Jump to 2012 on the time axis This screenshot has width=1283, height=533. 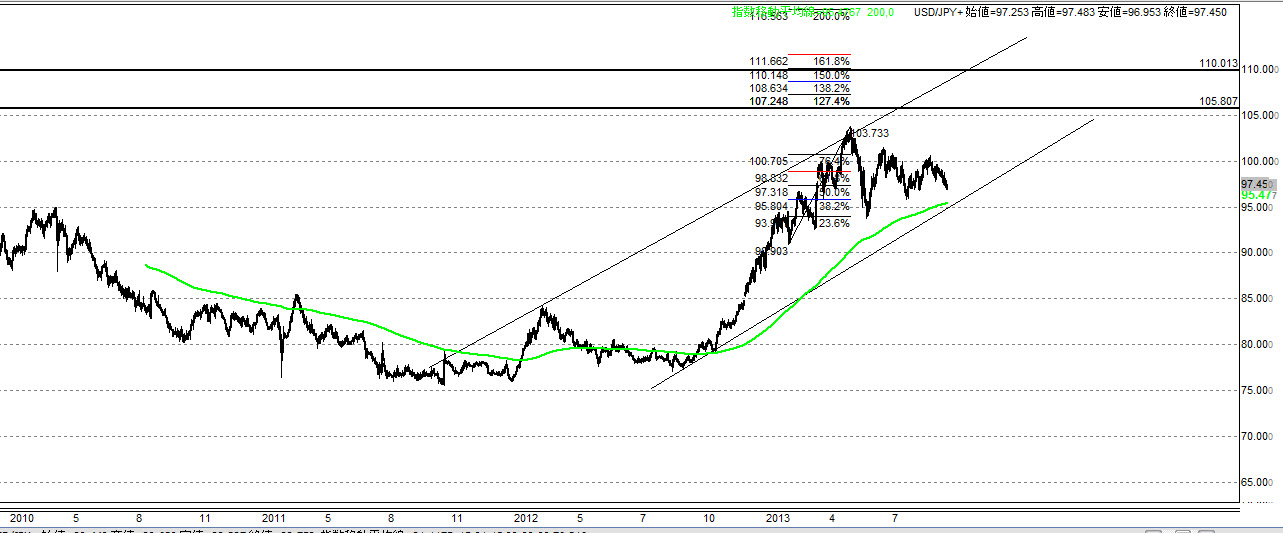[x=526, y=518]
